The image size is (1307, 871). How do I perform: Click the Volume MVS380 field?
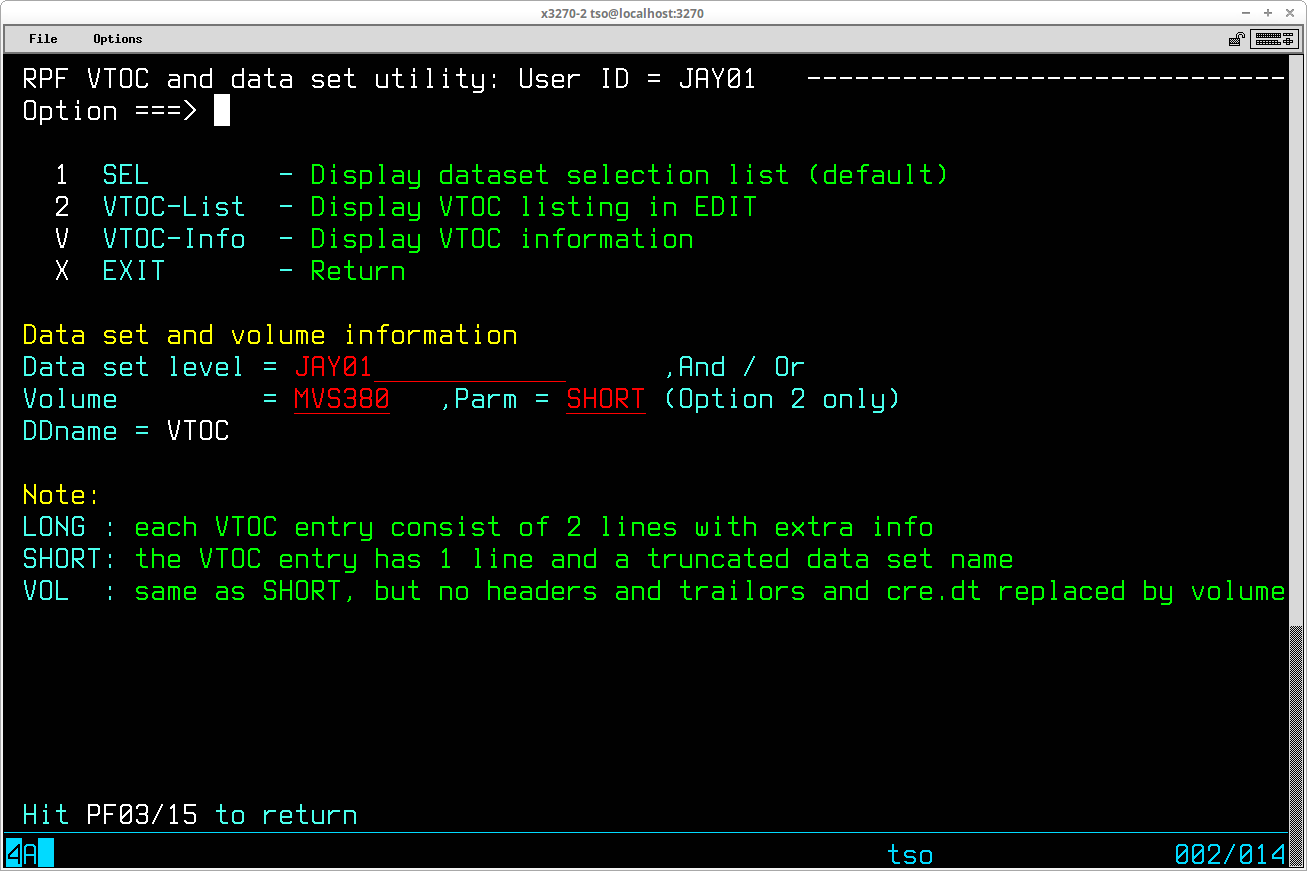[x=342, y=399]
